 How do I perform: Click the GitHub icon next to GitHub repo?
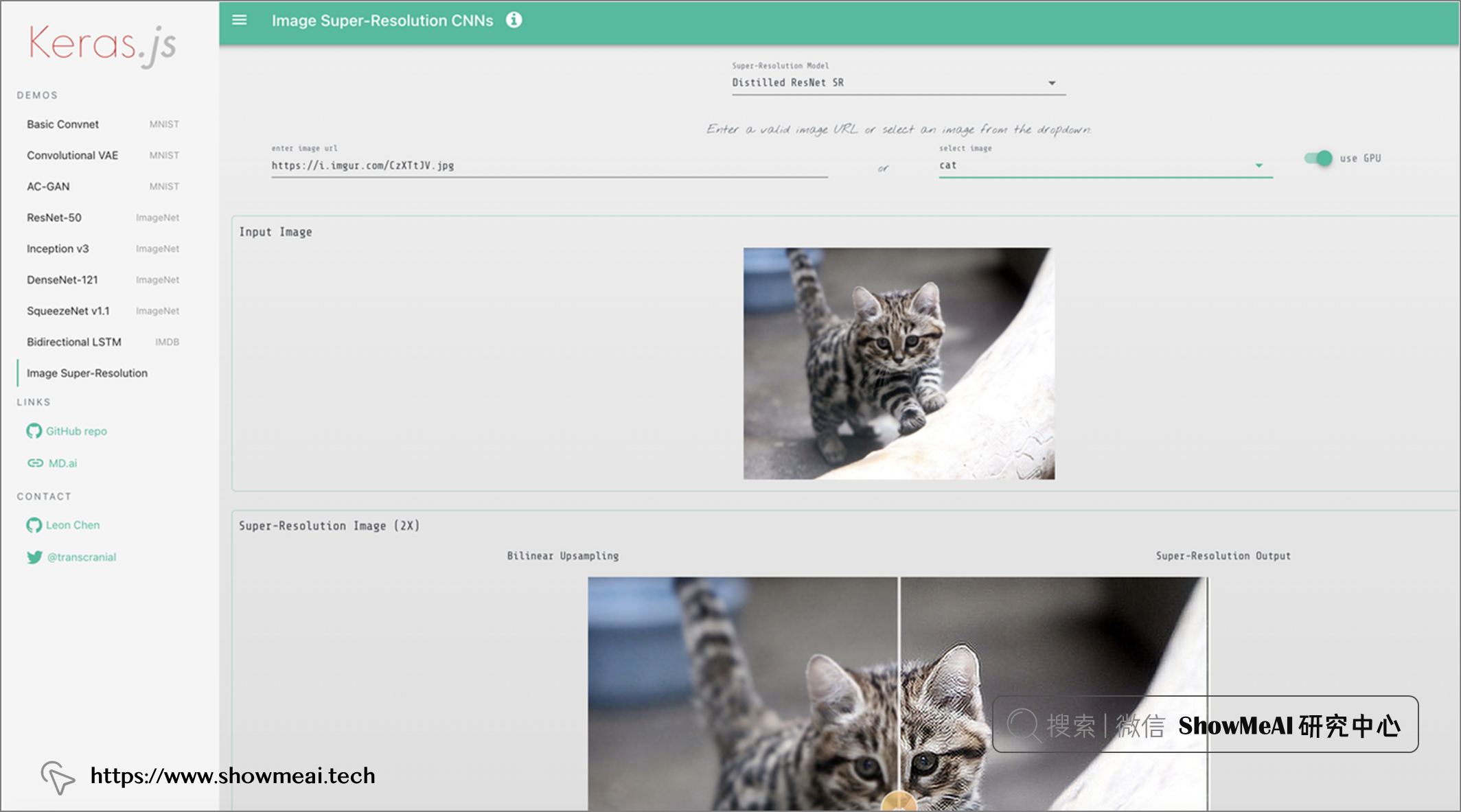tap(34, 431)
